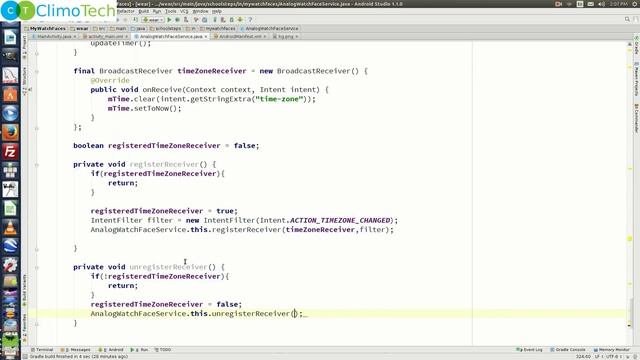Click the UTF-8 encoding selector in status bar
The height and width of the screenshot is (360, 640).
pyautogui.click(x=614, y=357)
